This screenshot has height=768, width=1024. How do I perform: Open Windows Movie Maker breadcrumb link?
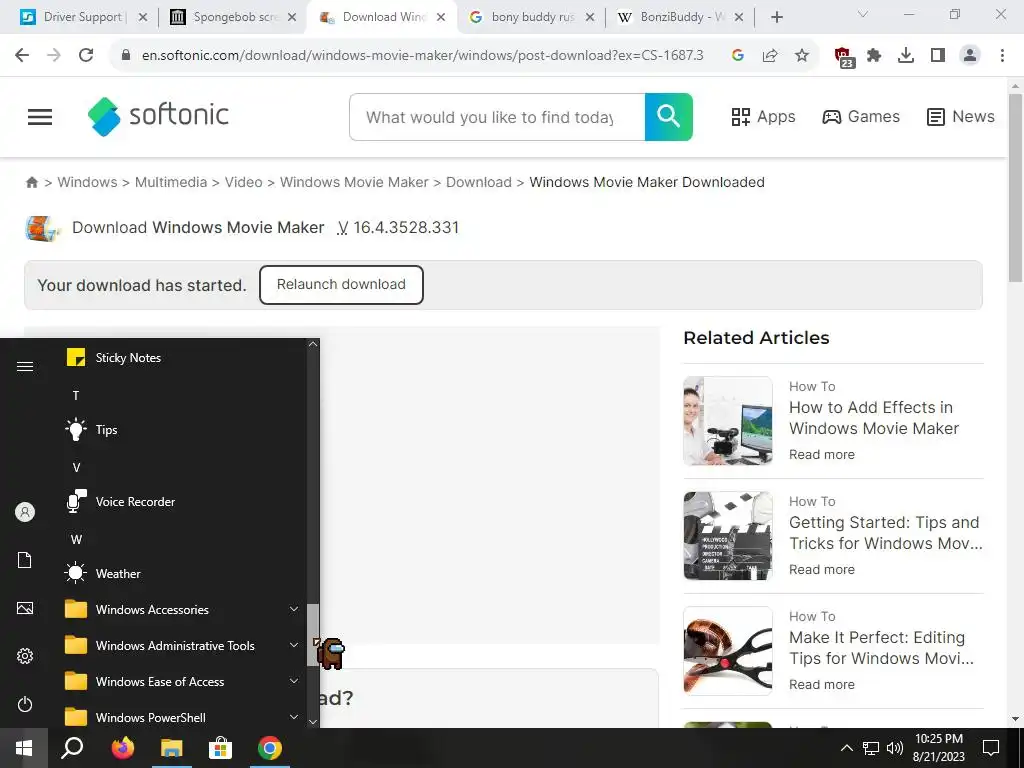[354, 182]
